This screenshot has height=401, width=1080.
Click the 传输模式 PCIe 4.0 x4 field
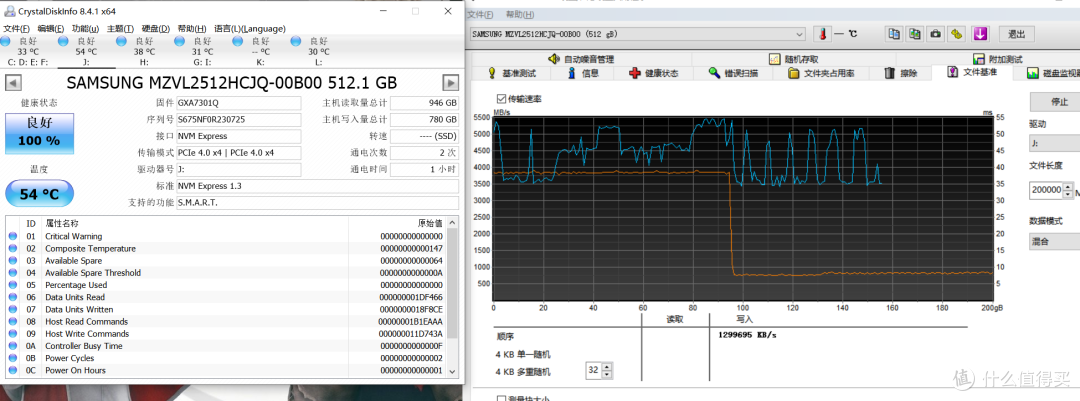click(238, 153)
